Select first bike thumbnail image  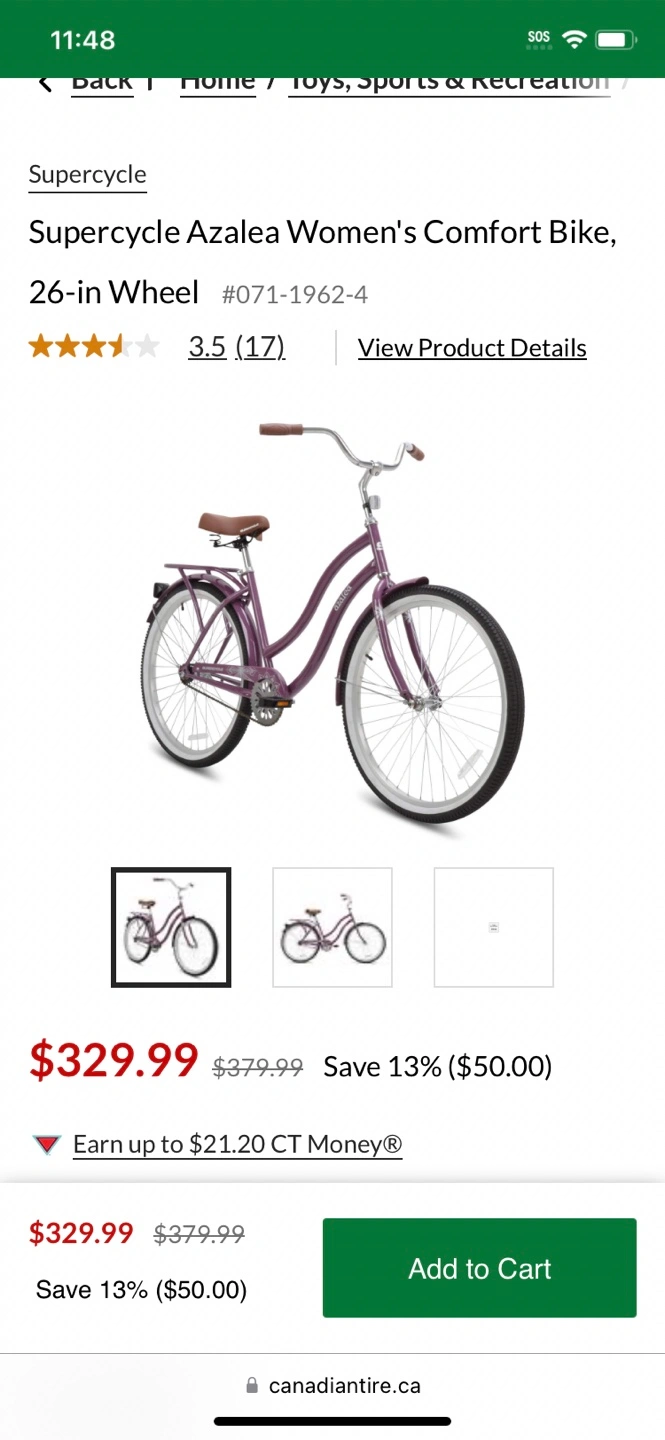171,927
